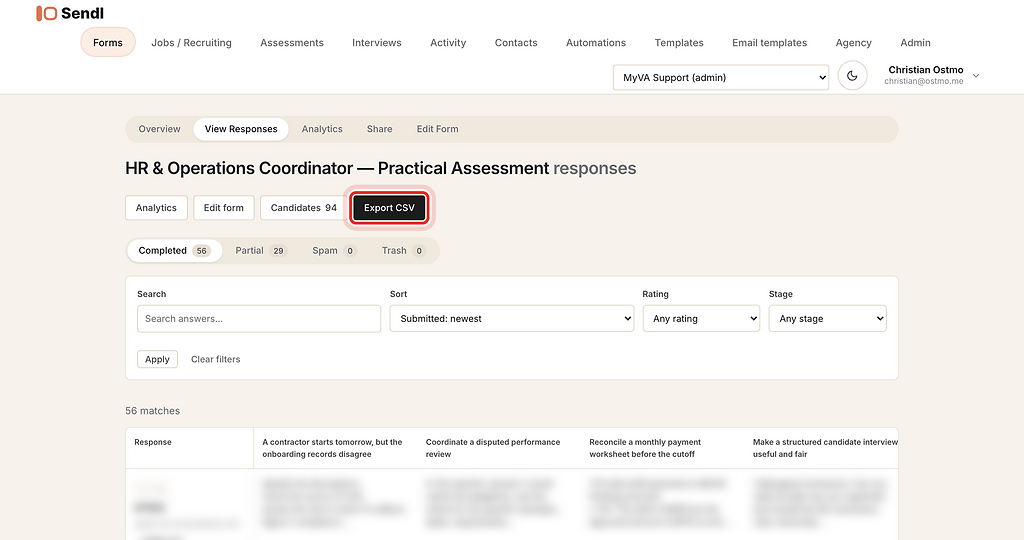This screenshot has width=1024, height=540.
Task: Toggle dark mode with the moon icon
Action: (x=852, y=76)
